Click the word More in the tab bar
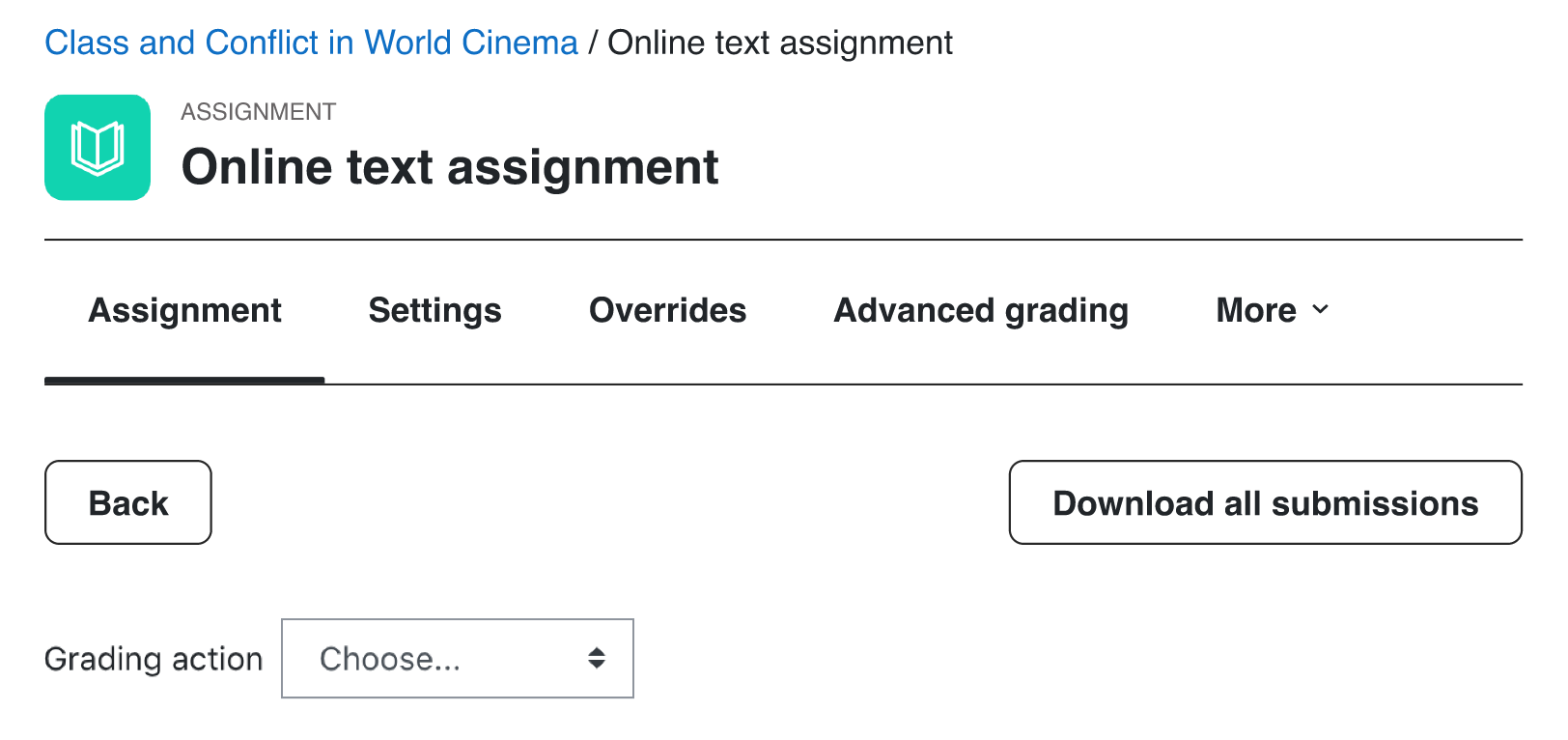This screenshot has width=1568, height=740. [1256, 310]
